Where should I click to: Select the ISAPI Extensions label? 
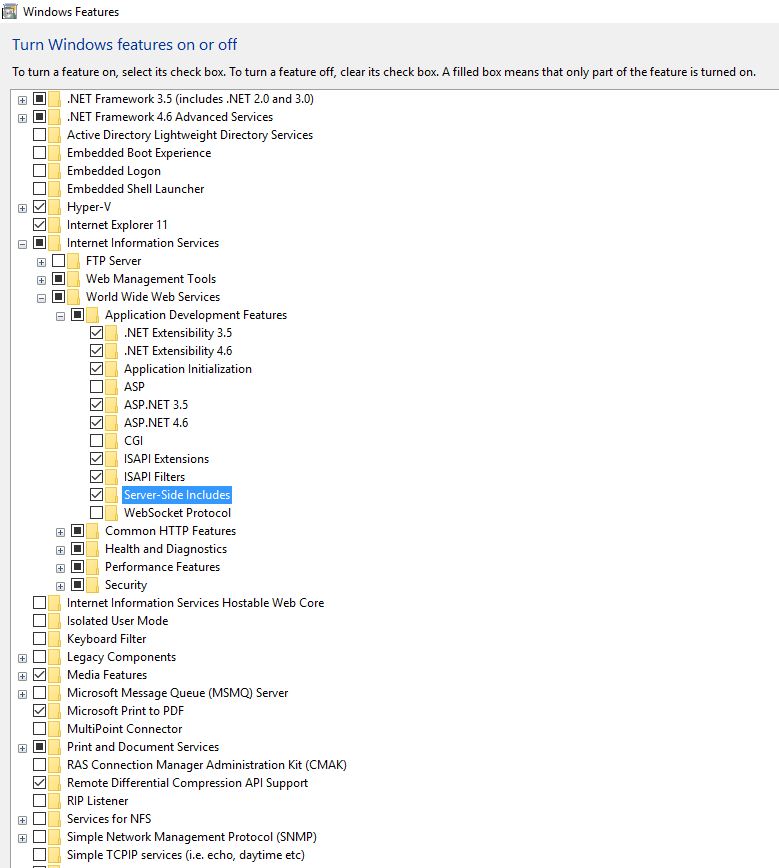tap(166, 459)
